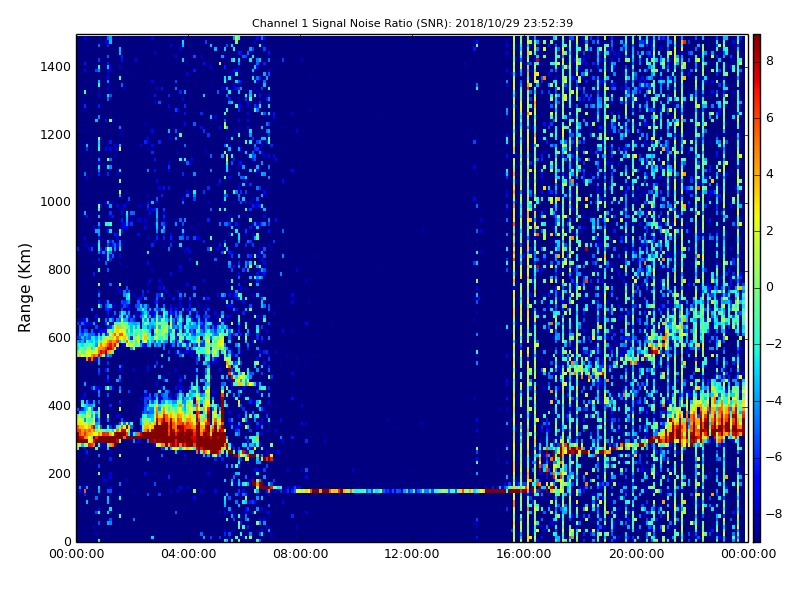Click the x-axis tick label '16:00:00'

click(524, 554)
